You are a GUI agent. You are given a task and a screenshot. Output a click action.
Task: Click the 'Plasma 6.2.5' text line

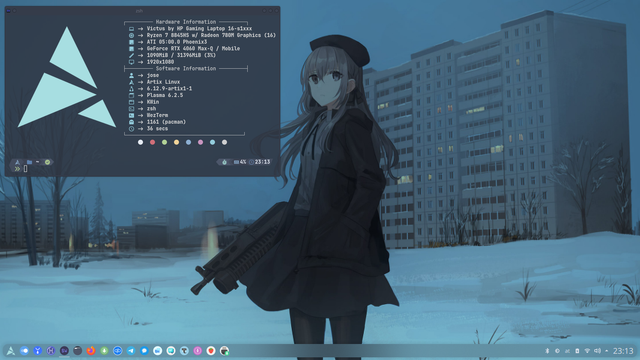point(165,95)
